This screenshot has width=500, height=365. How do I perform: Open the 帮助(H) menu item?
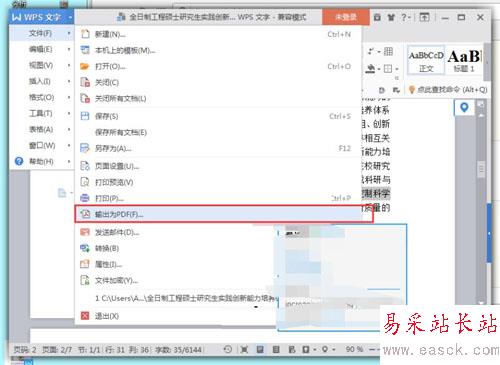coord(41,161)
